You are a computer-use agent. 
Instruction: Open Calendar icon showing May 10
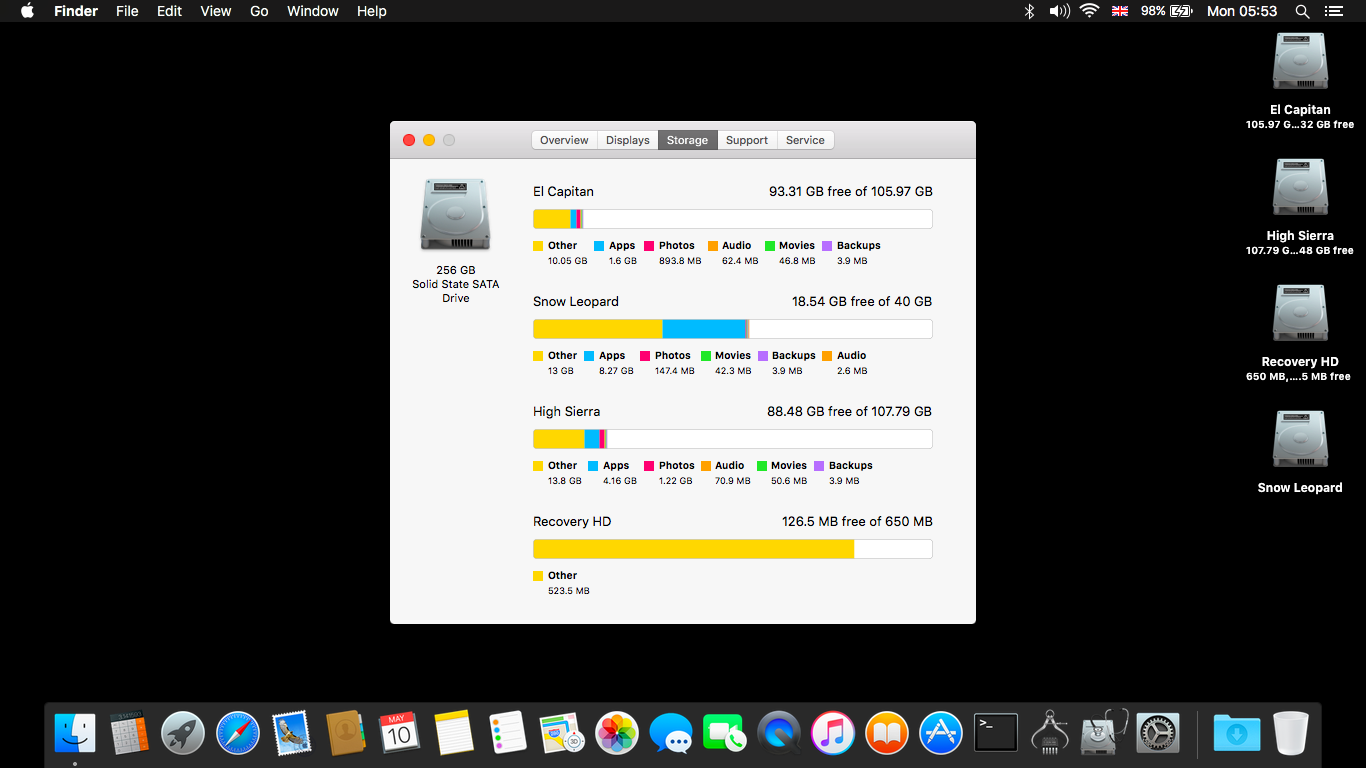click(399, 733)
